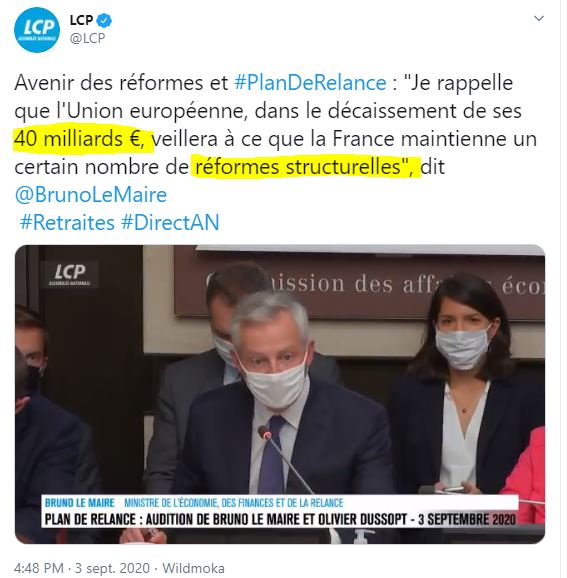Image resolution: width=567 pixels, height=578 pixels.
Task: Click the minister title caption line
Action: tap(234, 502)
